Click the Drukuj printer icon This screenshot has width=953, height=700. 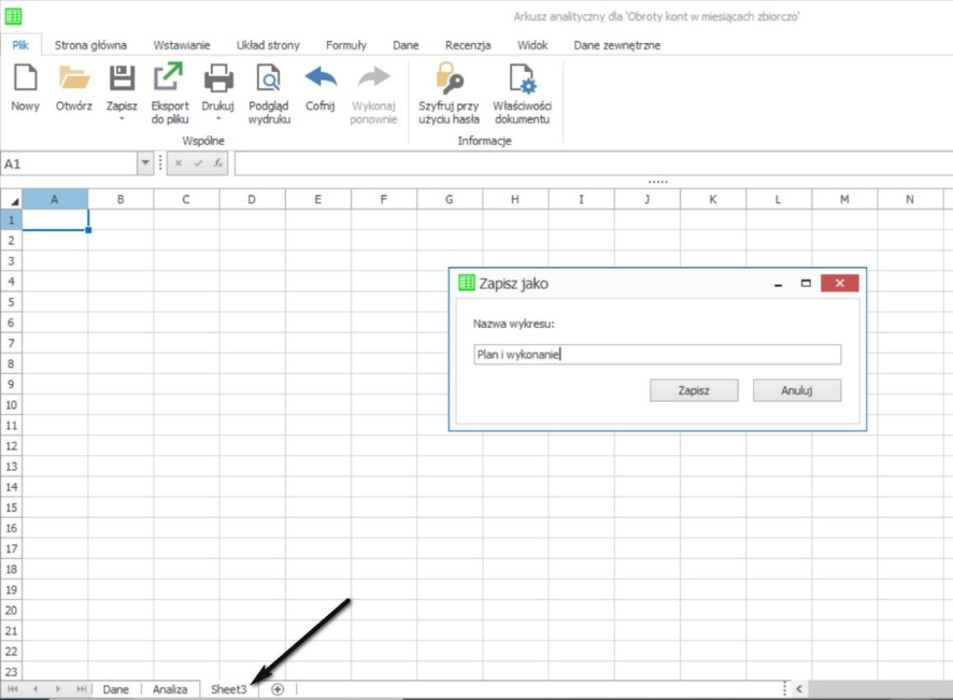pos(218,79)
